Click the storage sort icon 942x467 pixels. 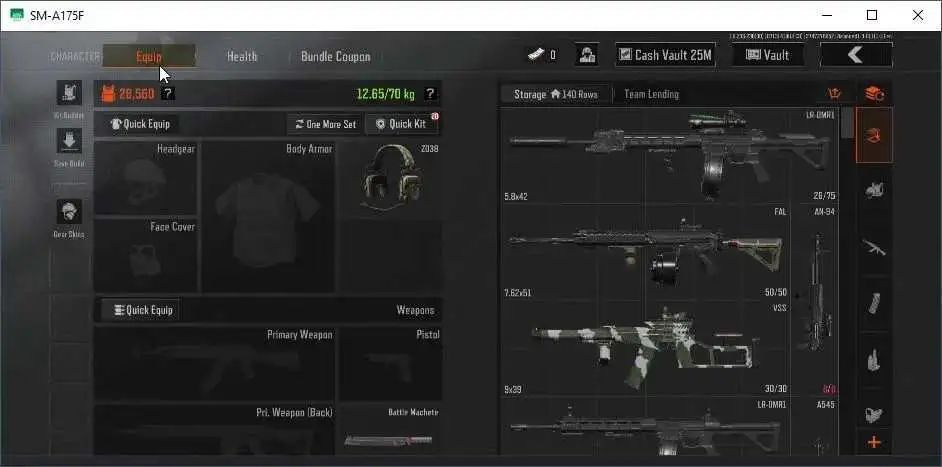pyautogui.click(x=834, y=94)
